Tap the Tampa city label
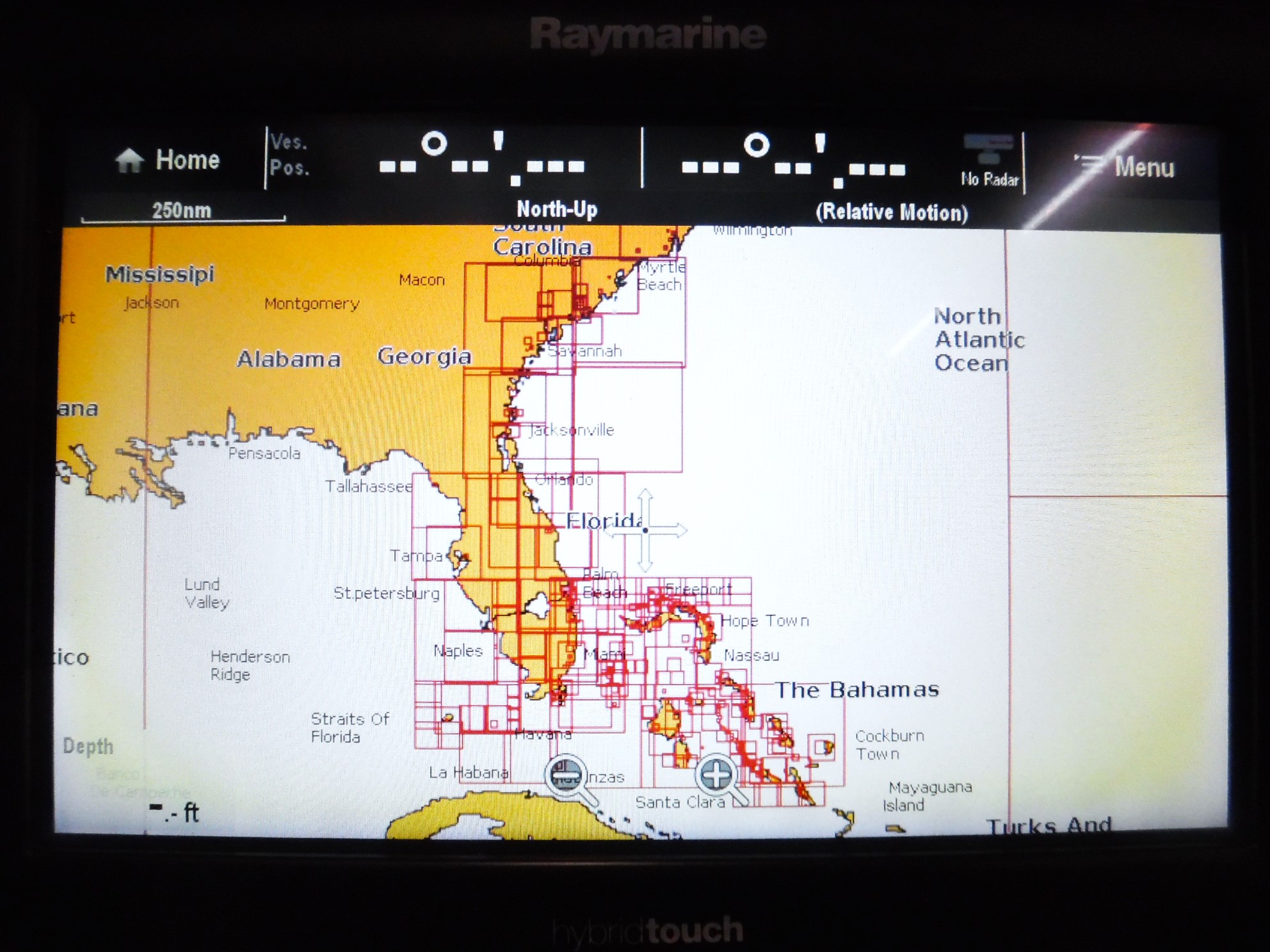Screen dimensions: 1270x952 [416, 556]
